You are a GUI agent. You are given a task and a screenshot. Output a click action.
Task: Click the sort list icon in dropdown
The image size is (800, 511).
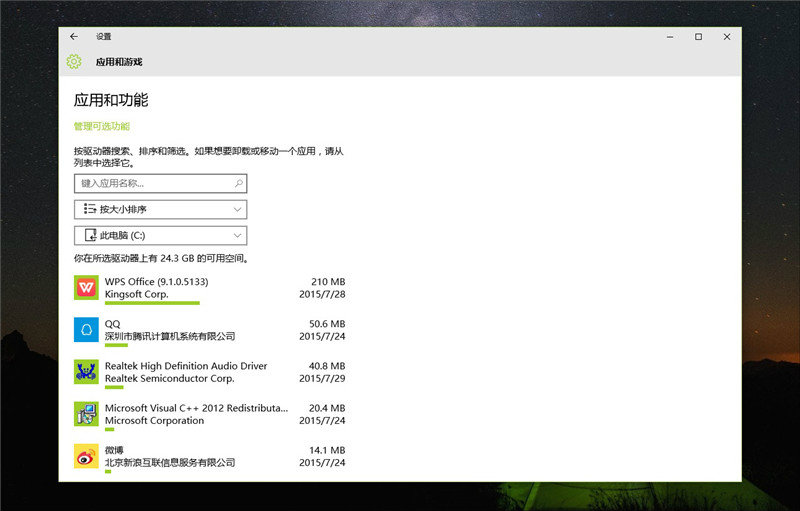90,209
